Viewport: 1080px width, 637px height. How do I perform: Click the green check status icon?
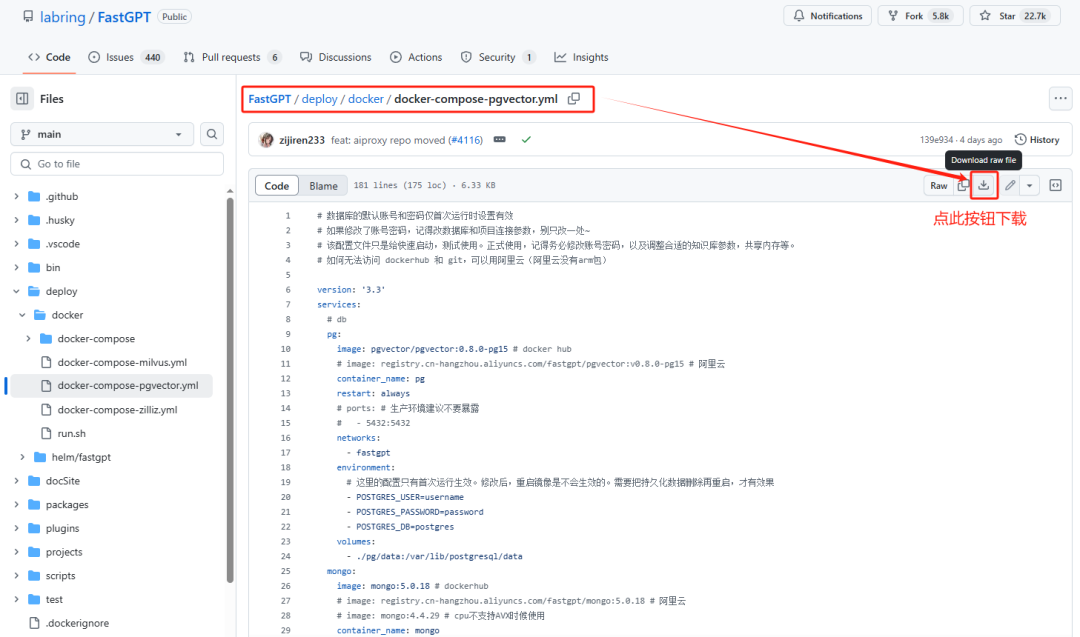point(526,140)
